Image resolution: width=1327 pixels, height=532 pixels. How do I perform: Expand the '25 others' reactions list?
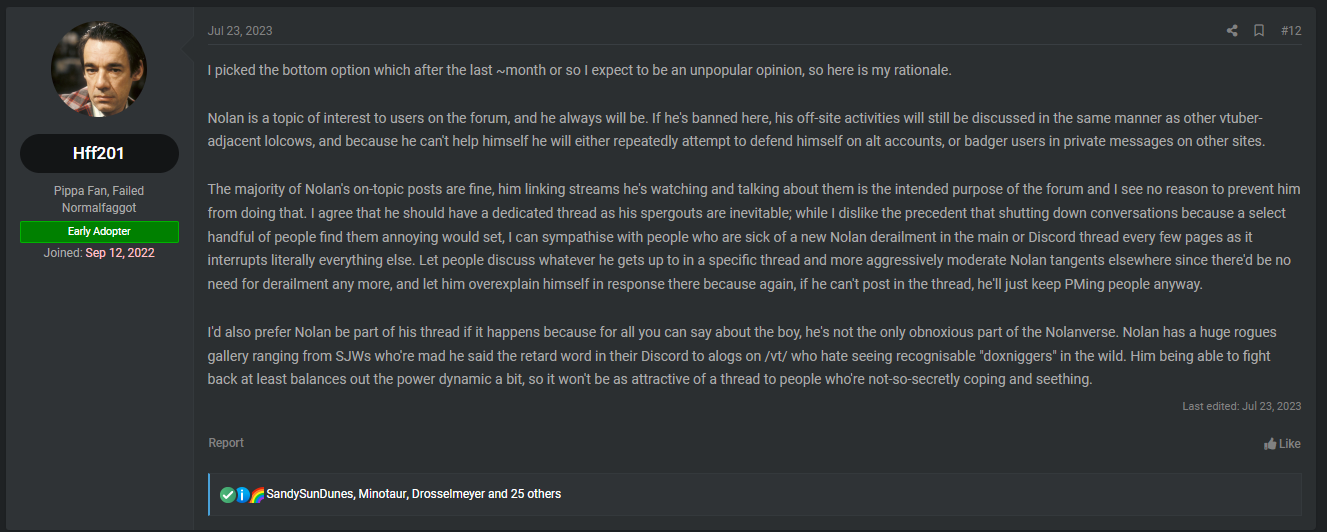click(x=535, y=494)
